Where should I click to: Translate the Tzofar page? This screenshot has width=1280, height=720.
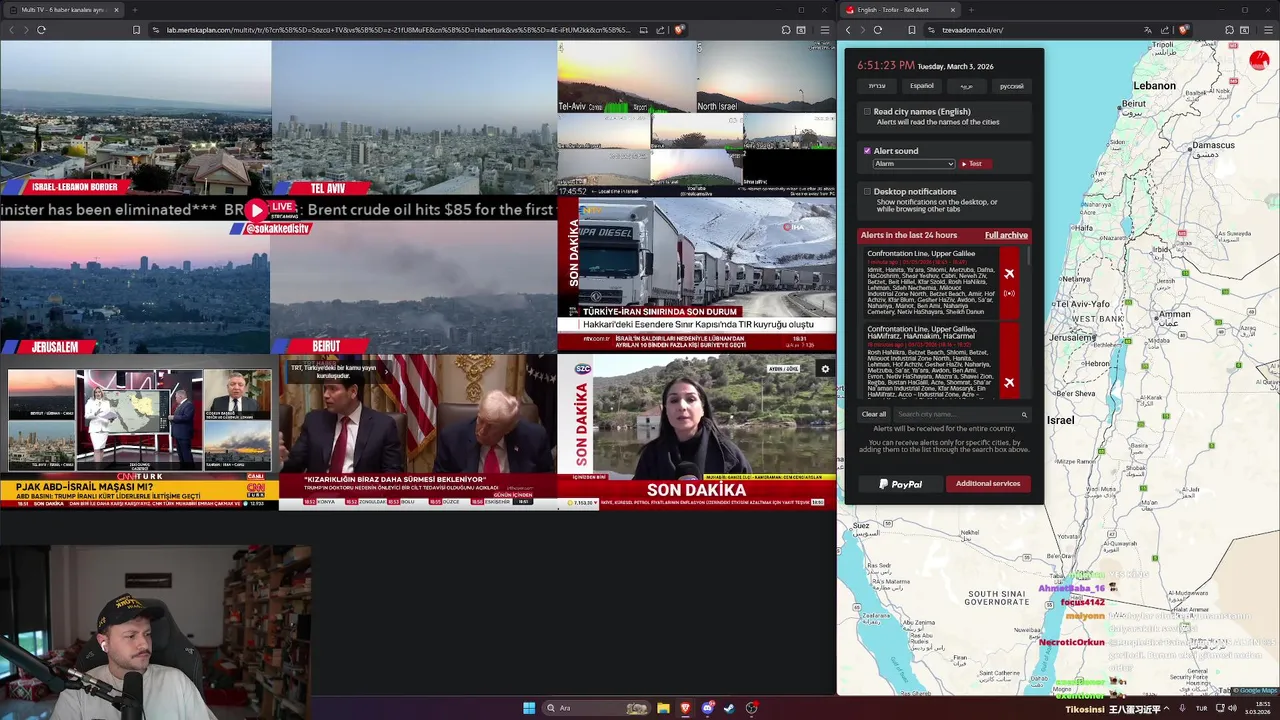(1146, 30)
